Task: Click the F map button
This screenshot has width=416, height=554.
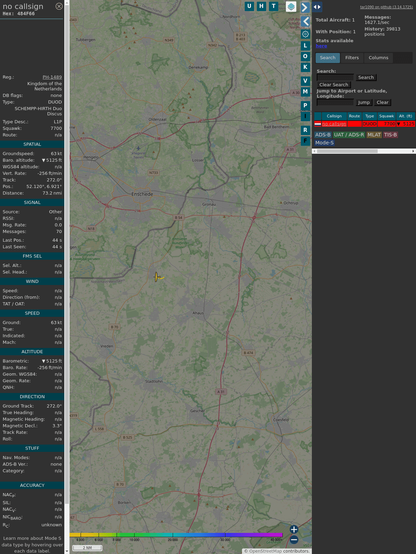Action: coord(305,141)
